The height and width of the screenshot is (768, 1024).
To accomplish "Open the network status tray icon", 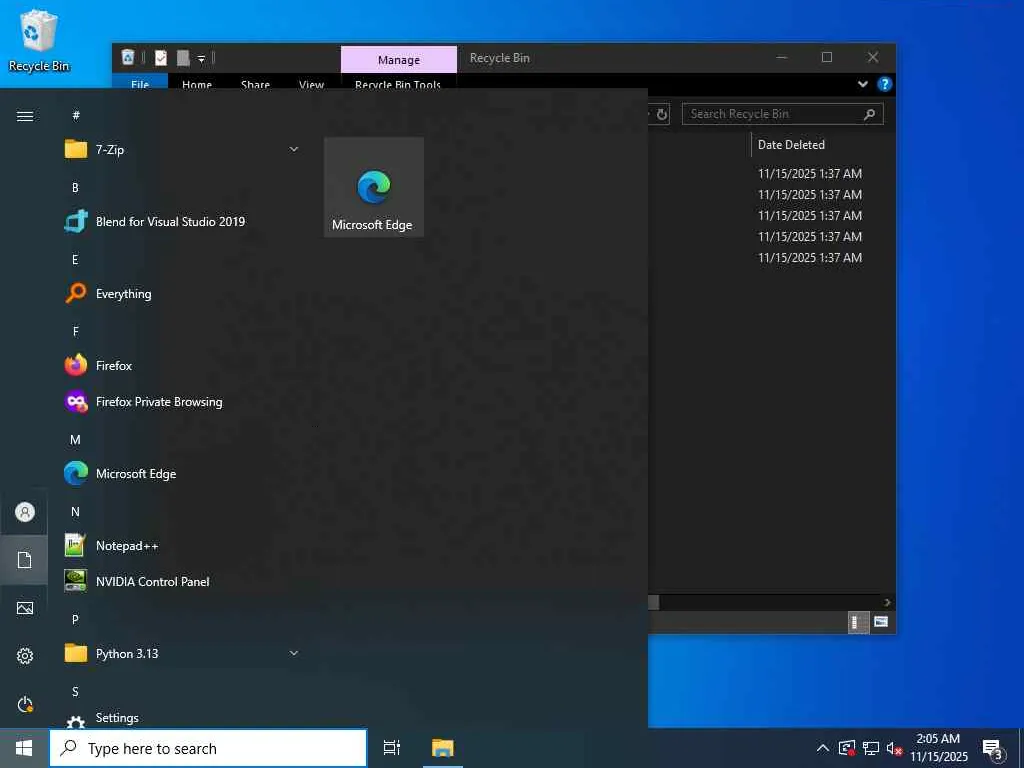I will click(871, 748).
